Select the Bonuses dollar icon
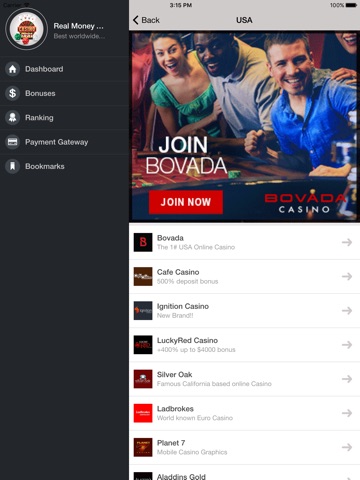Viewport: 360px width, 480px height. point(12,94)
